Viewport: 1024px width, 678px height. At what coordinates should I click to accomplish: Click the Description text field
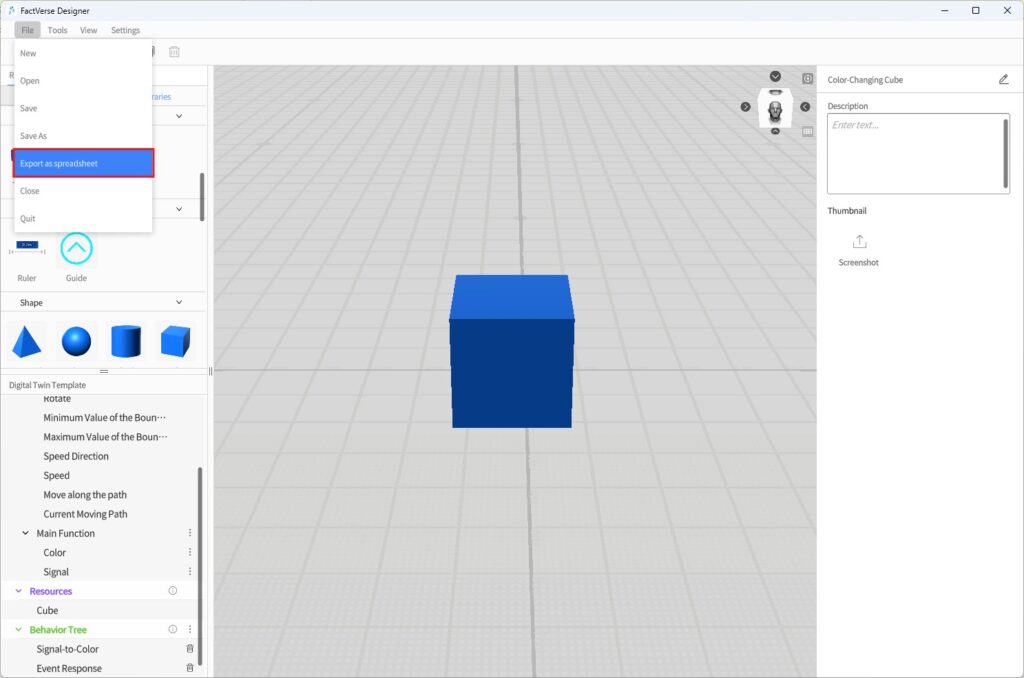tap(915, 154)
